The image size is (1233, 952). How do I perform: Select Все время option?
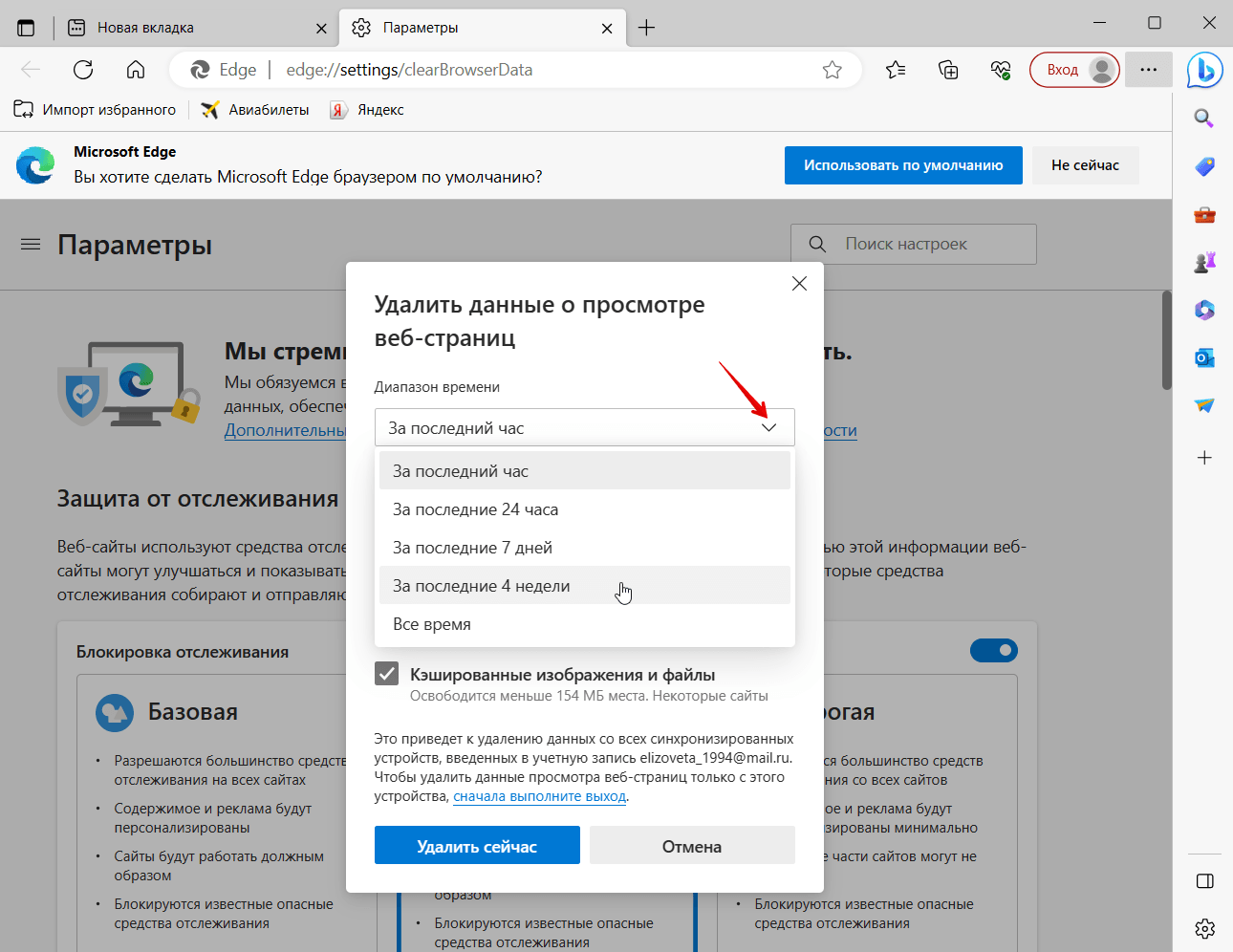coord(585,623)
